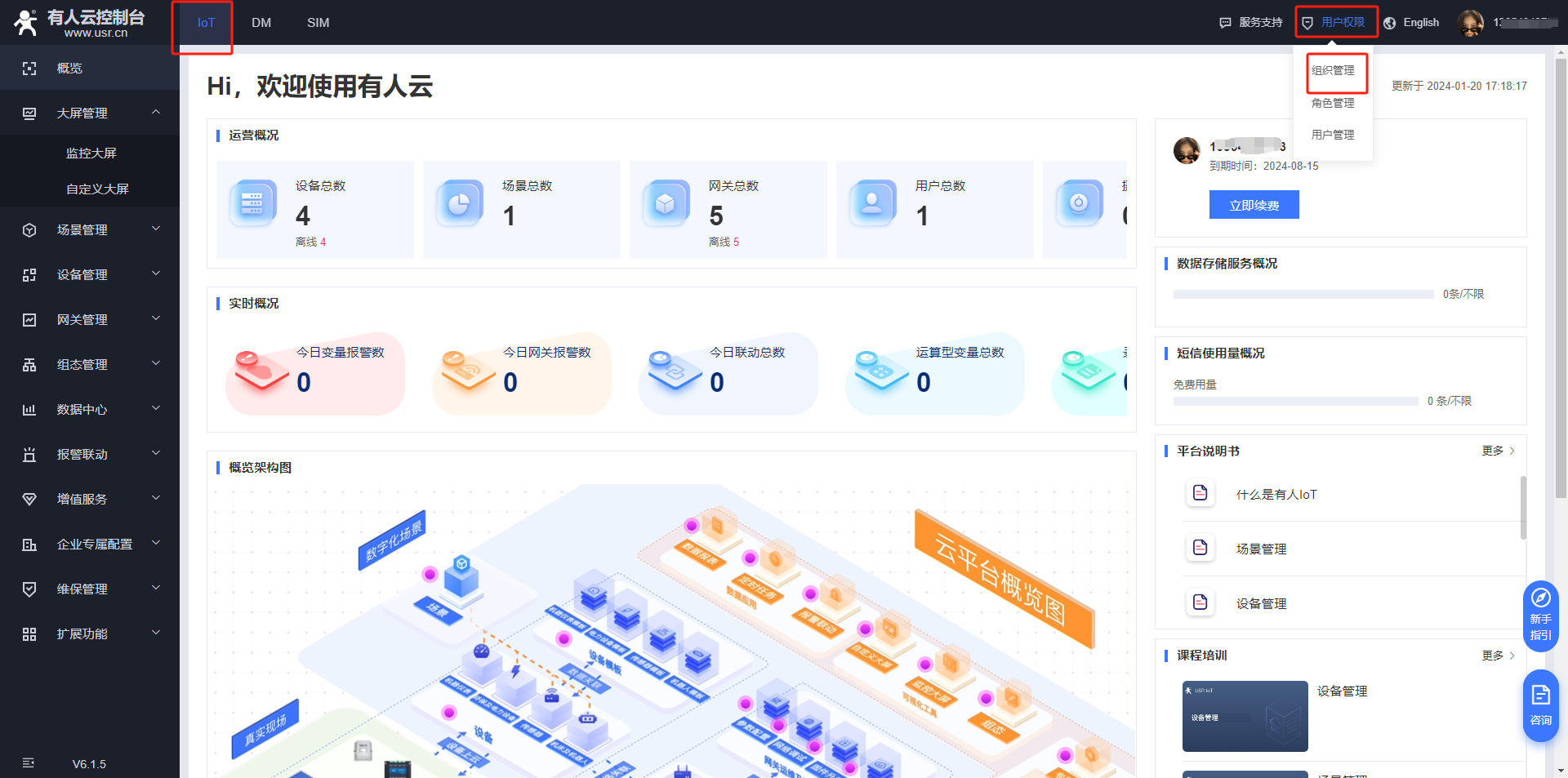This screenshot has height=778, width=1568.
Task: Select 角色管理 from the dropdown menu
Action: pos(1333,103)
